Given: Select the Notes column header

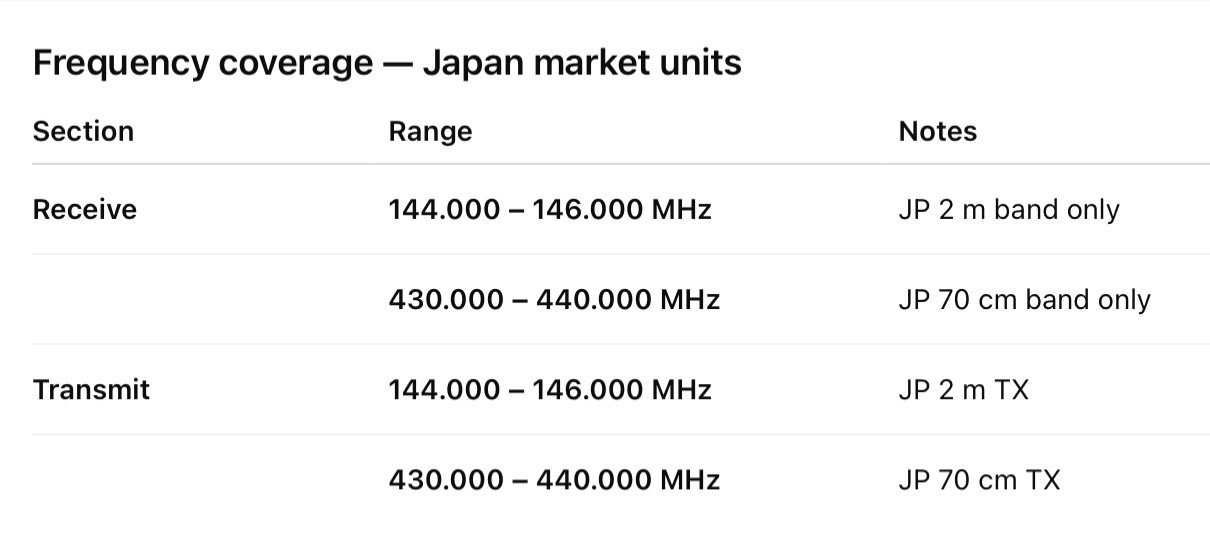Looking at the screenshot, I should tap(937, 131).
